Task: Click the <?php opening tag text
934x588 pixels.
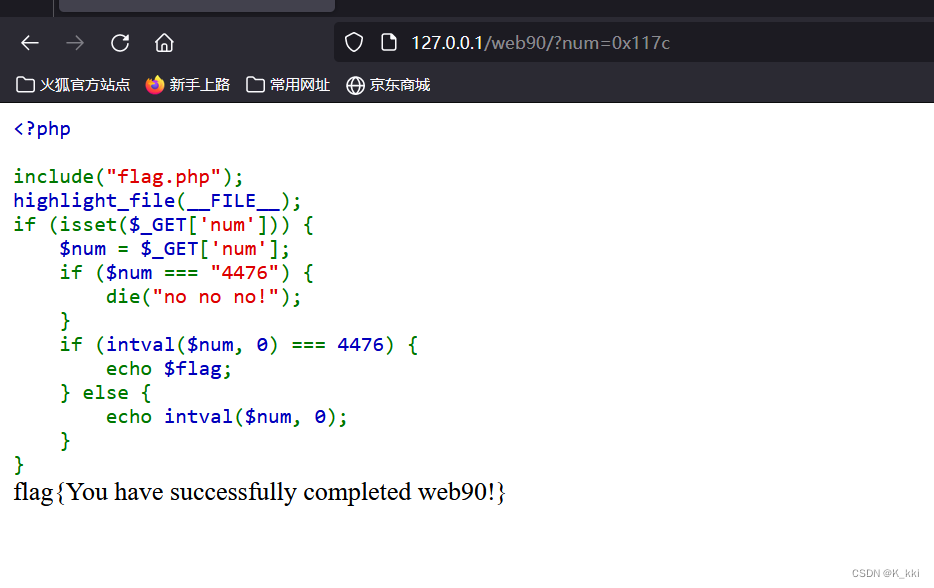Action: tap(42, 129)
